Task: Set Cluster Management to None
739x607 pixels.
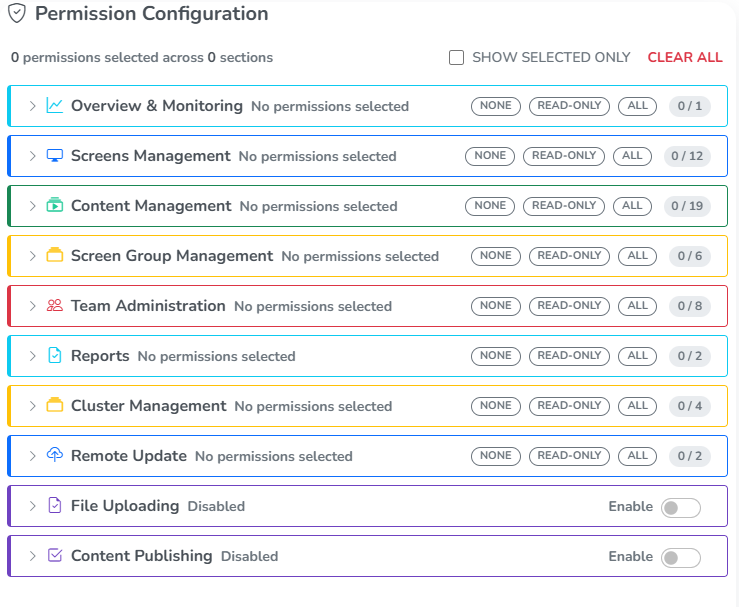Action: coord(496,406)
